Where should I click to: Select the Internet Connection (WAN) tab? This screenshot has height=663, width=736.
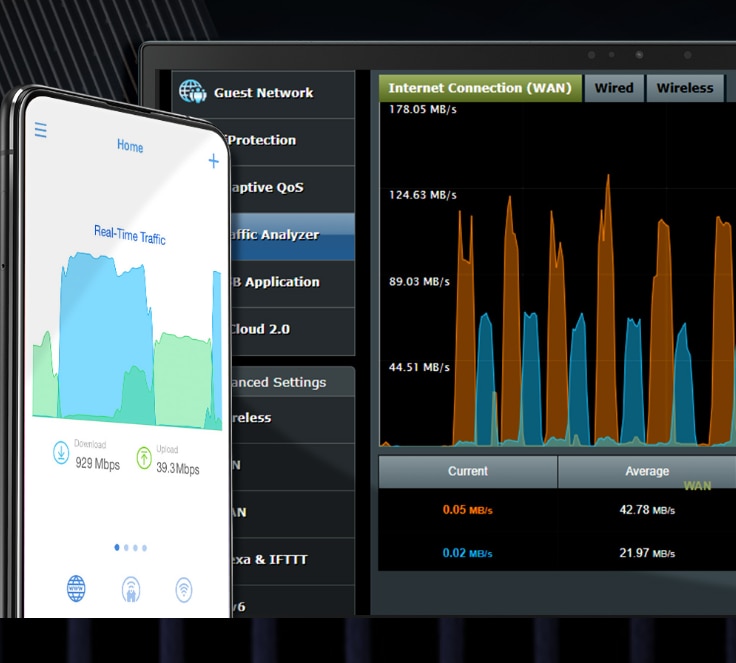(480, 88)
